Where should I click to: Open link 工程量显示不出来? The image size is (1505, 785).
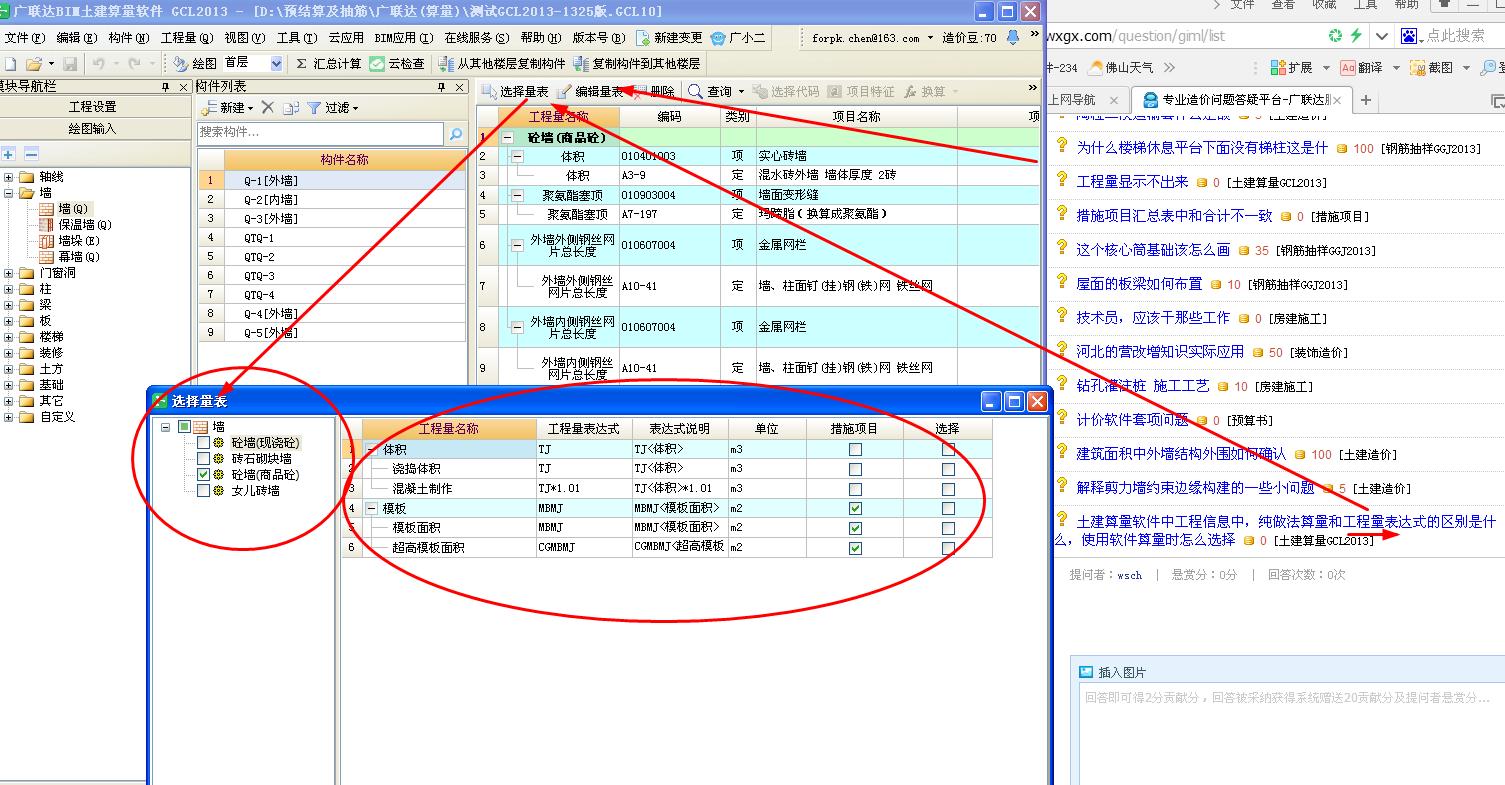click(x=1132, y=182)
